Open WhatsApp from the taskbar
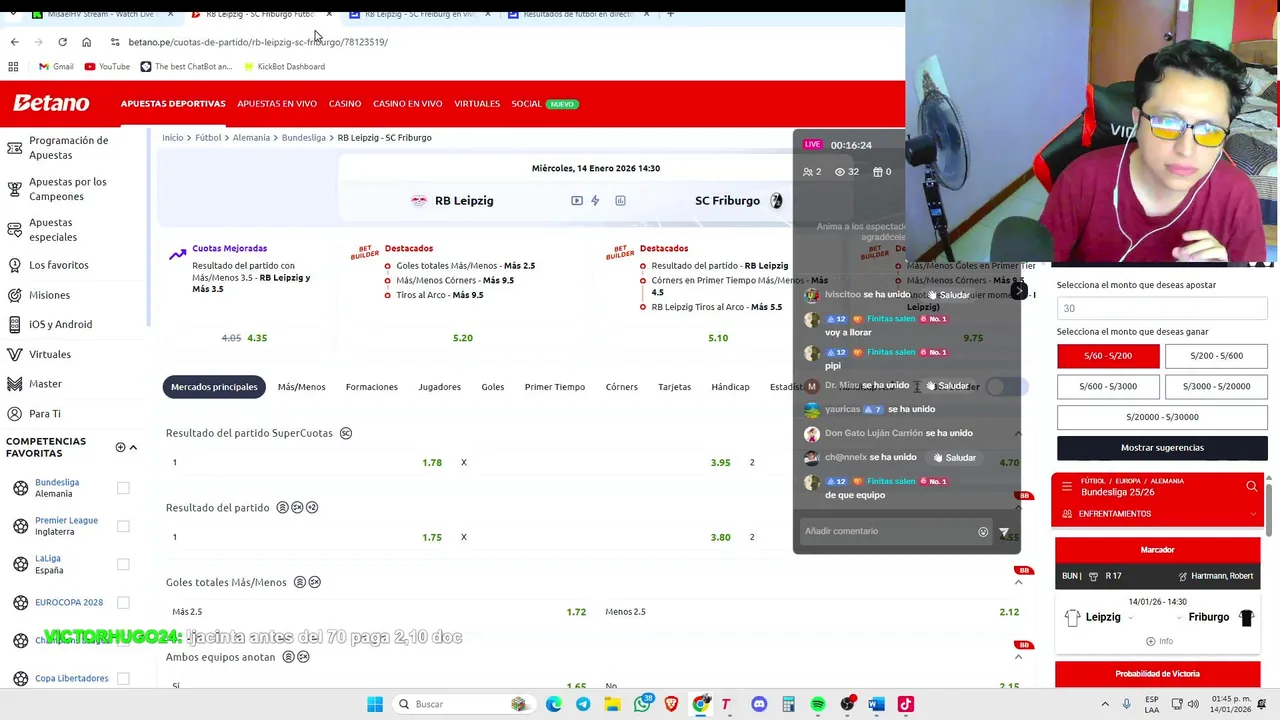The width and height of the screenshot is (1280, 720). [x=642, y=704]
